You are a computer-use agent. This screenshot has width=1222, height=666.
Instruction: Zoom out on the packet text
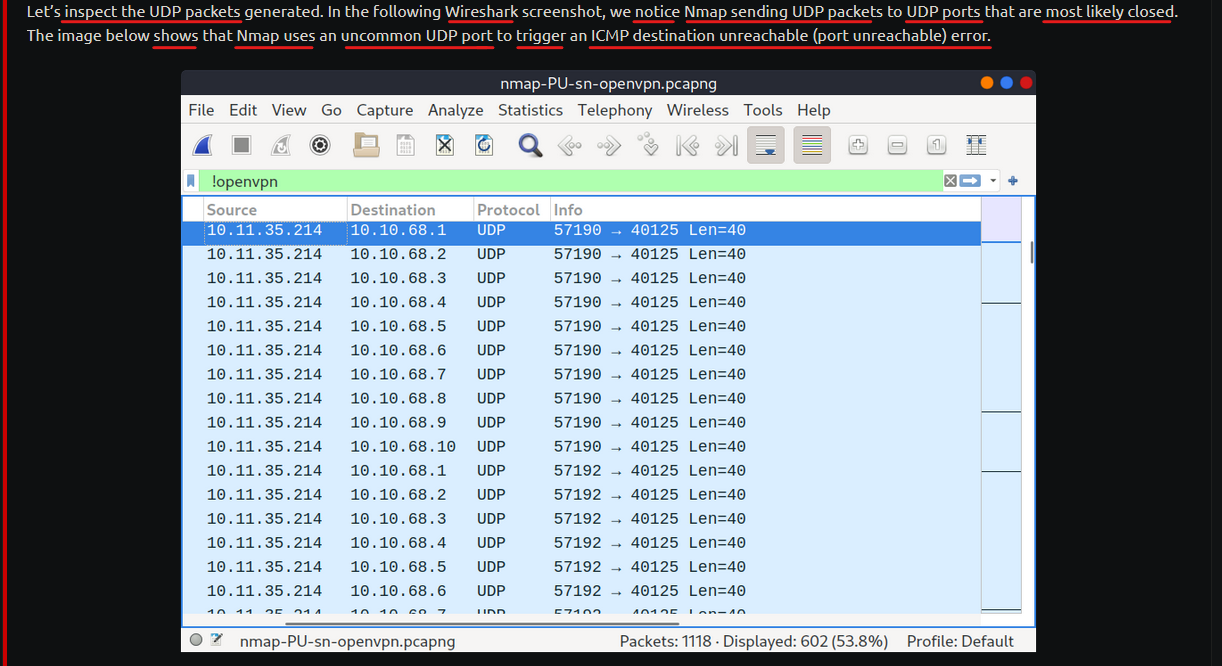(897, 146)
